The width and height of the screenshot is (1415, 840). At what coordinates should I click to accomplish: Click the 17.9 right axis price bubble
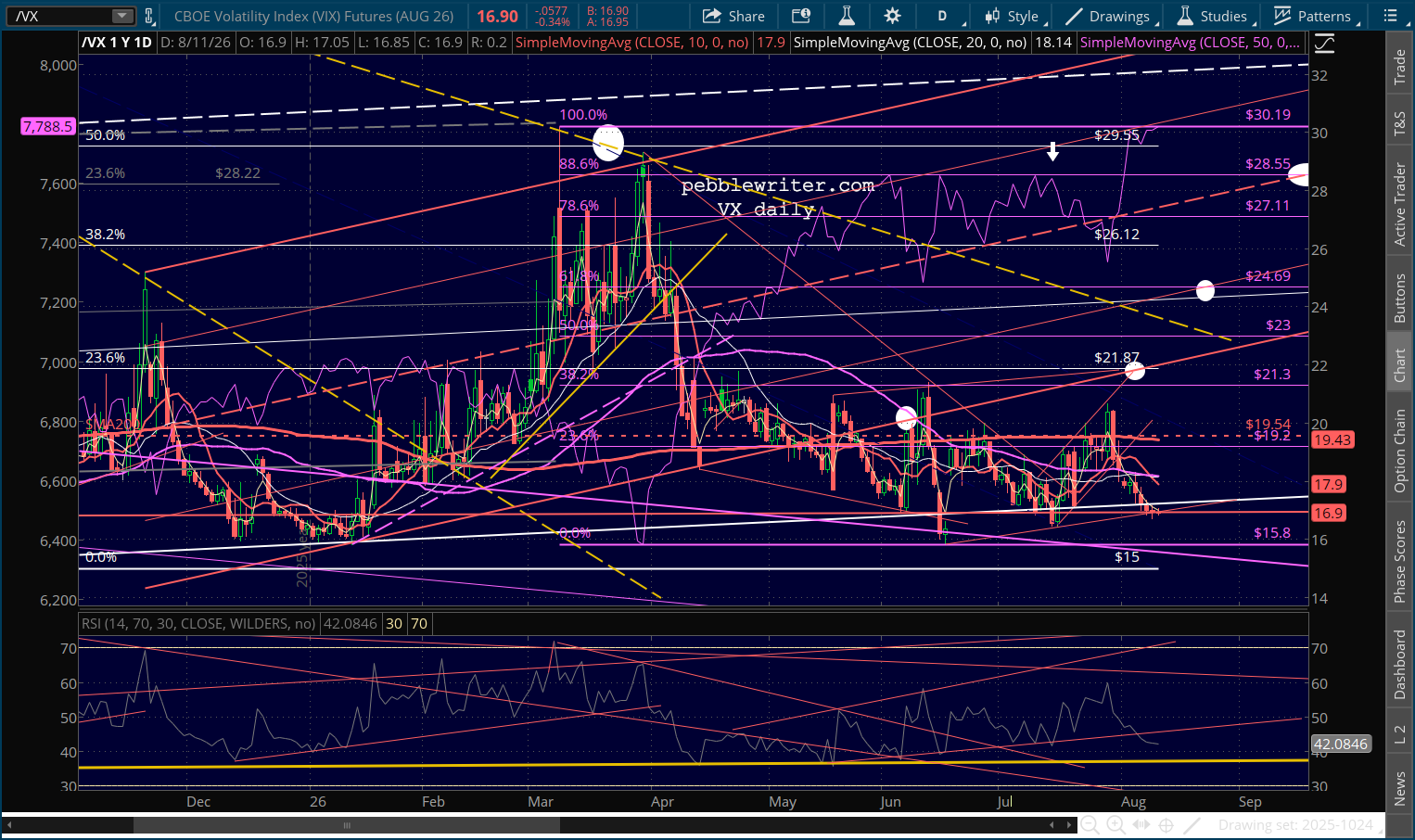[1328, 484]
